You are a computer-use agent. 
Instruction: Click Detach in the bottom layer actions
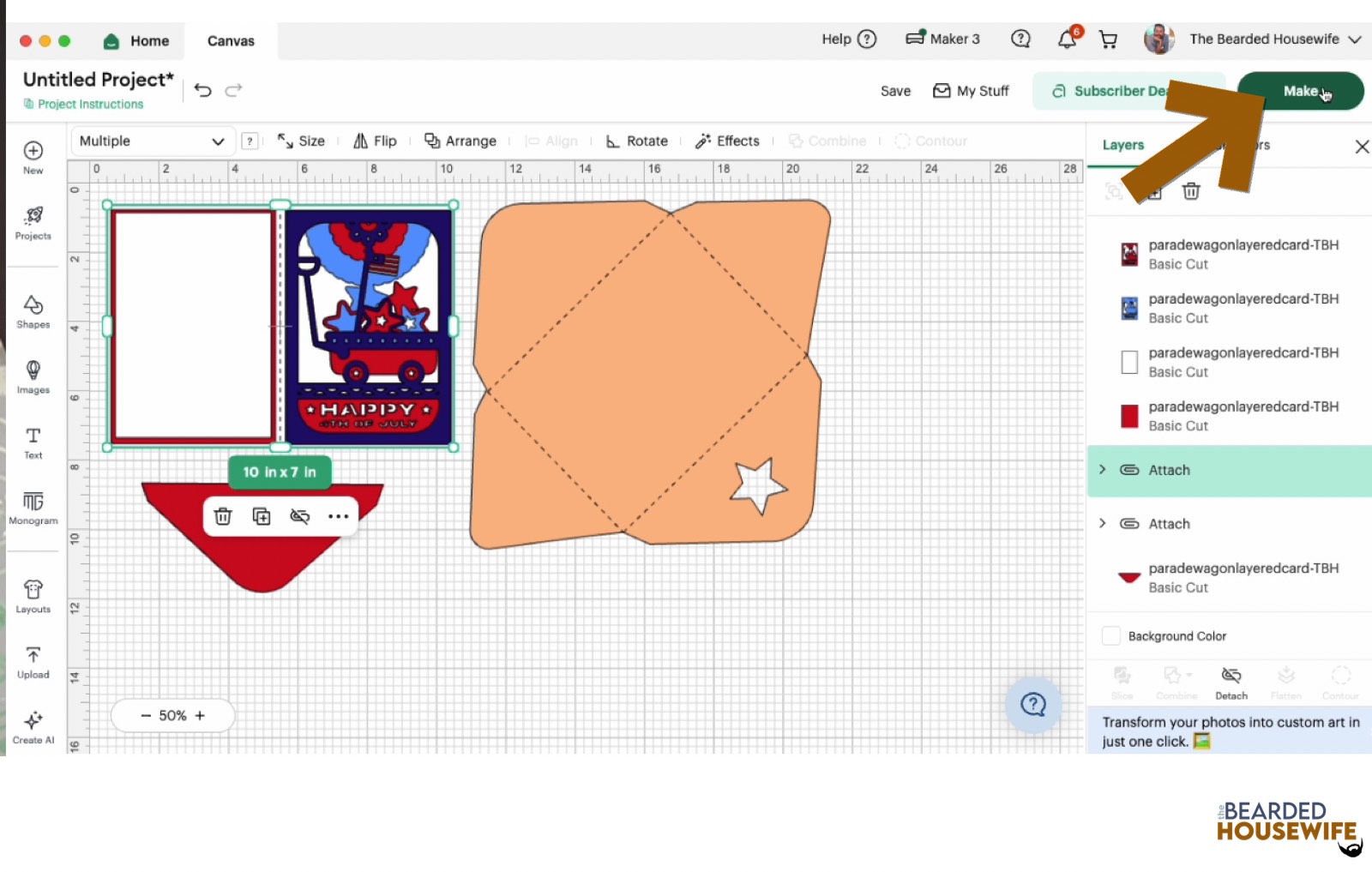coord(1231,683)
